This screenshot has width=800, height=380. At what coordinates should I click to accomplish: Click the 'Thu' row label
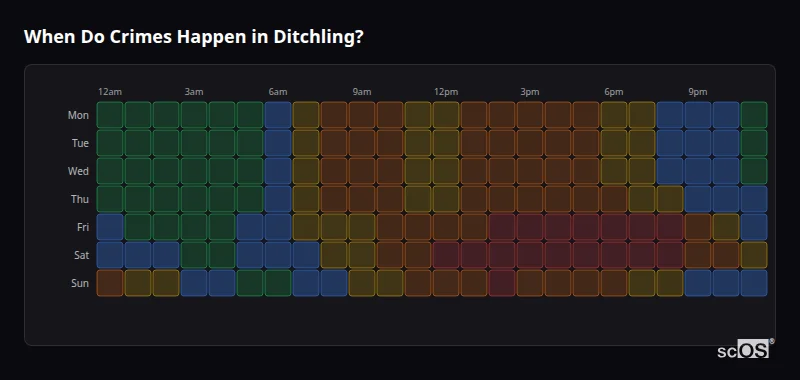pyautogui.click(x=80, y=199)
